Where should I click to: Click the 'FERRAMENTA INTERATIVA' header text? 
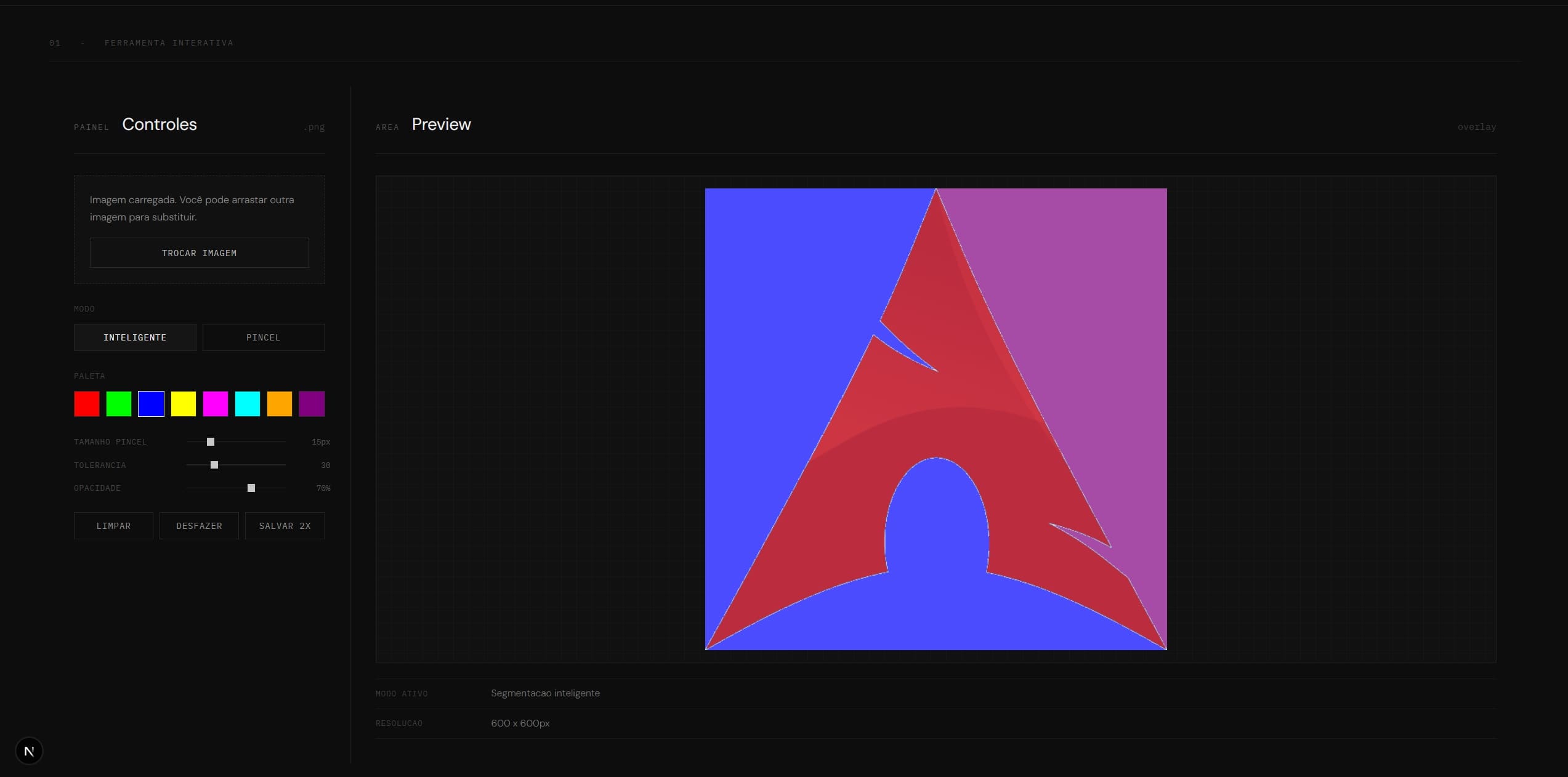pos(169,43)
